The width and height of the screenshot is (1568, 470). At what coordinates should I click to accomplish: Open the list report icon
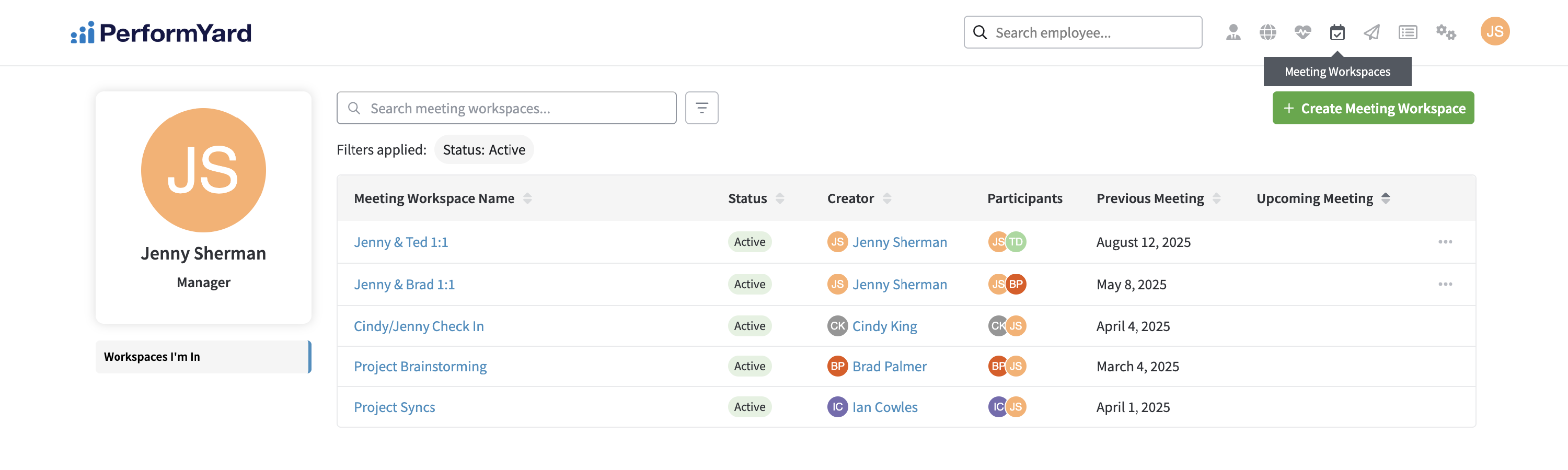pos(1408,32)
